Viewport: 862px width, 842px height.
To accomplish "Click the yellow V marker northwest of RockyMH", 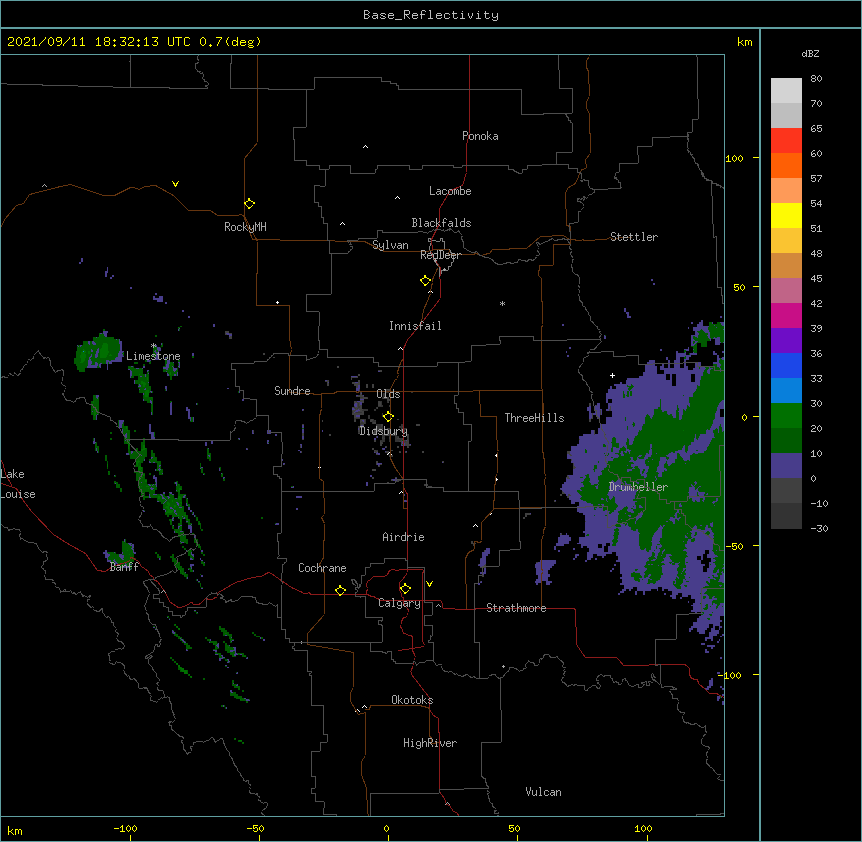I will click(175, 184).
